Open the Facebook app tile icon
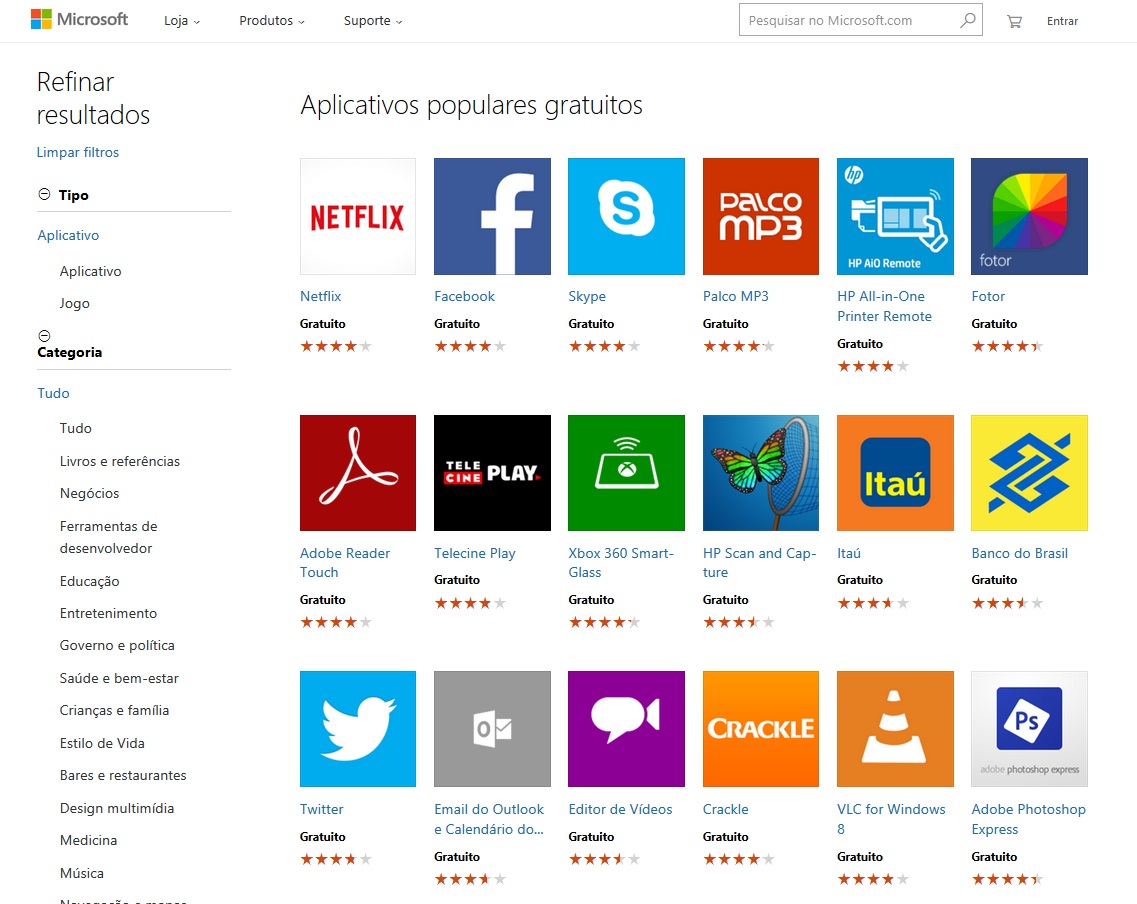1137x904 pixels. pos(492,217)
